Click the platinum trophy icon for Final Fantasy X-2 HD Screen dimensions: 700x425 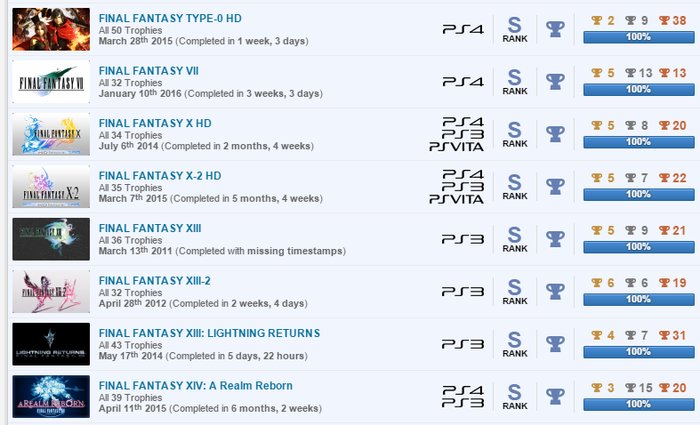tap(555, 187)
